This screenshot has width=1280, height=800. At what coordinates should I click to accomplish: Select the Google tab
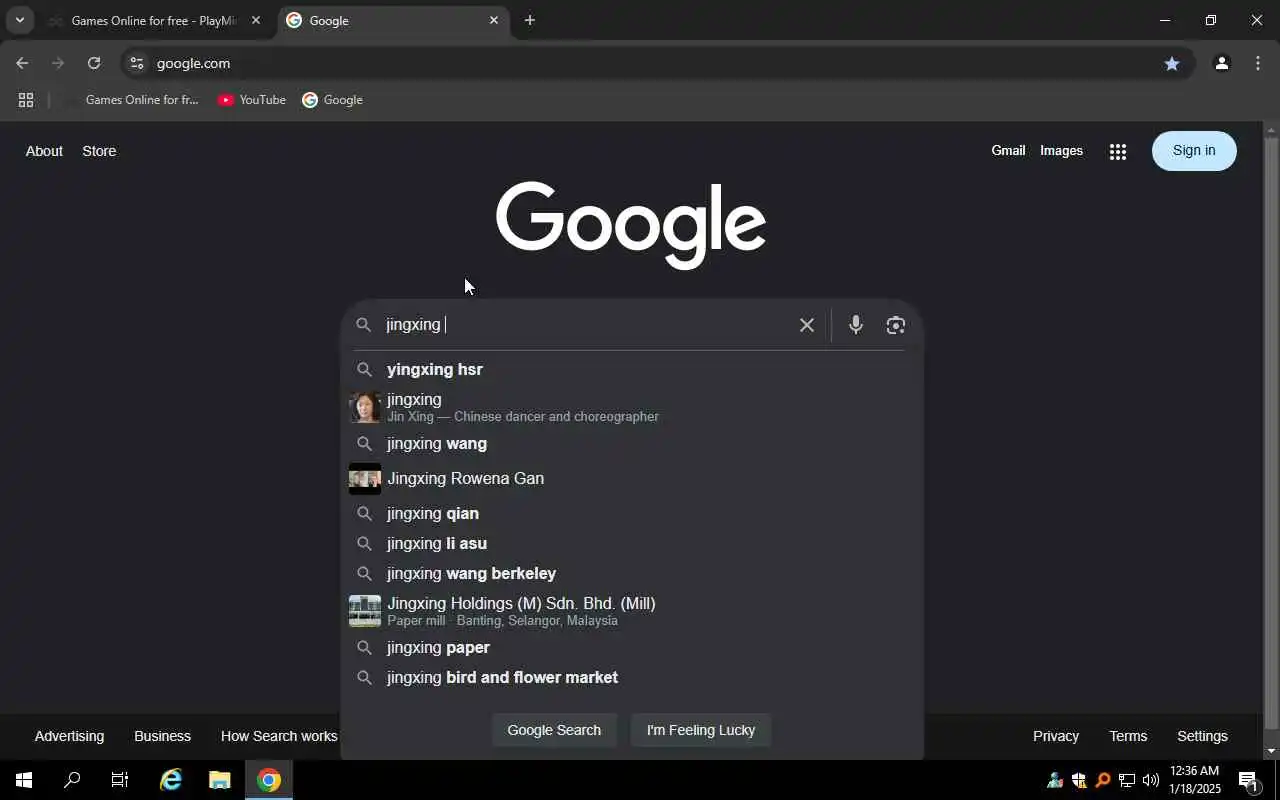pos(393,20)
